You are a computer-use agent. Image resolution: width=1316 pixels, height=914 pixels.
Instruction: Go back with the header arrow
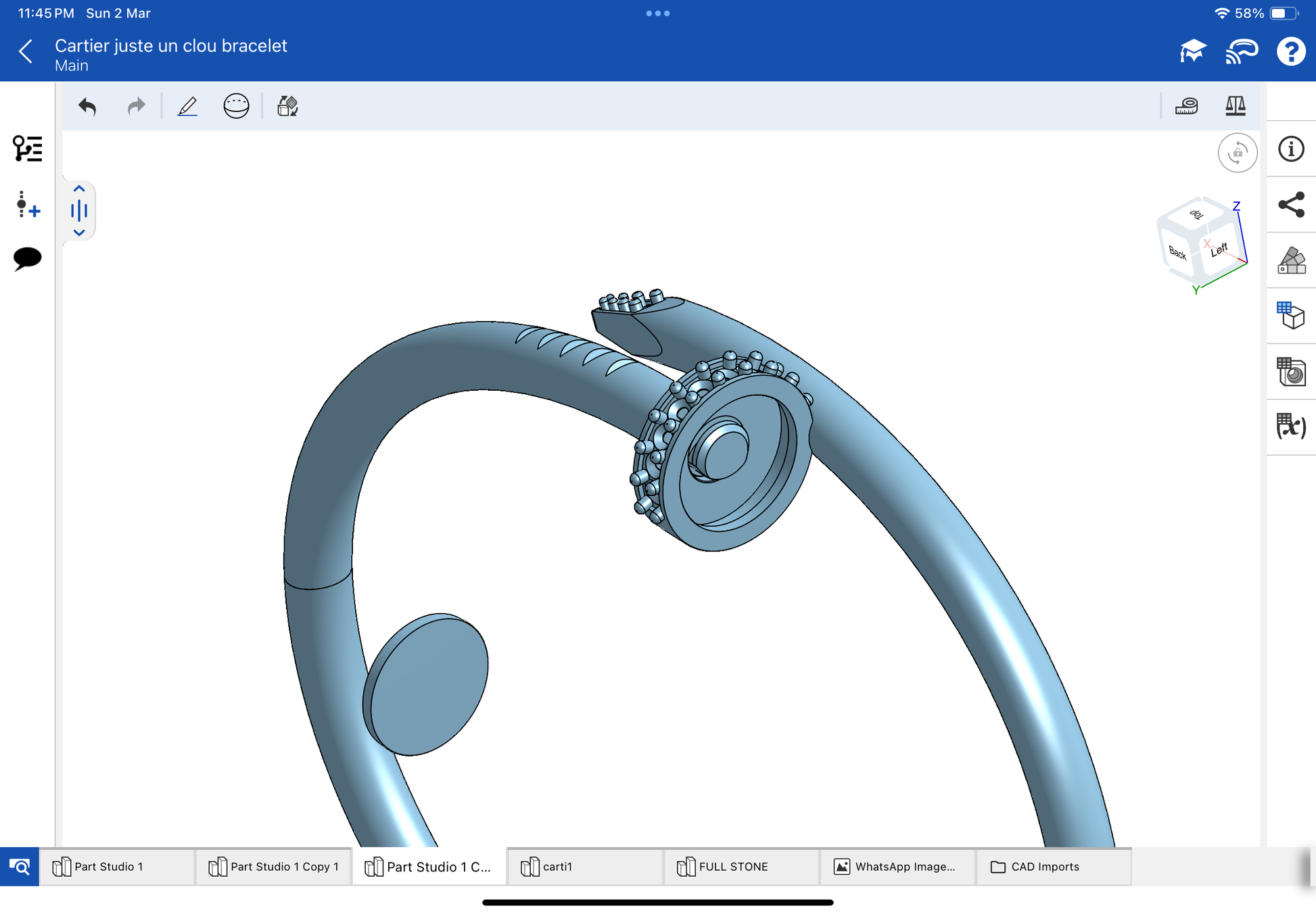click(26, 51)
